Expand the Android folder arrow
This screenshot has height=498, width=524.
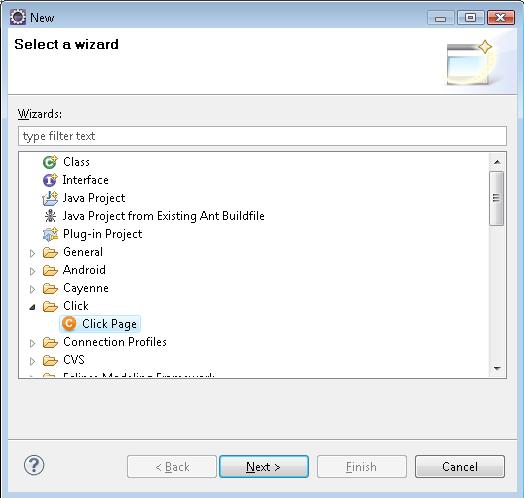(32, 271)
